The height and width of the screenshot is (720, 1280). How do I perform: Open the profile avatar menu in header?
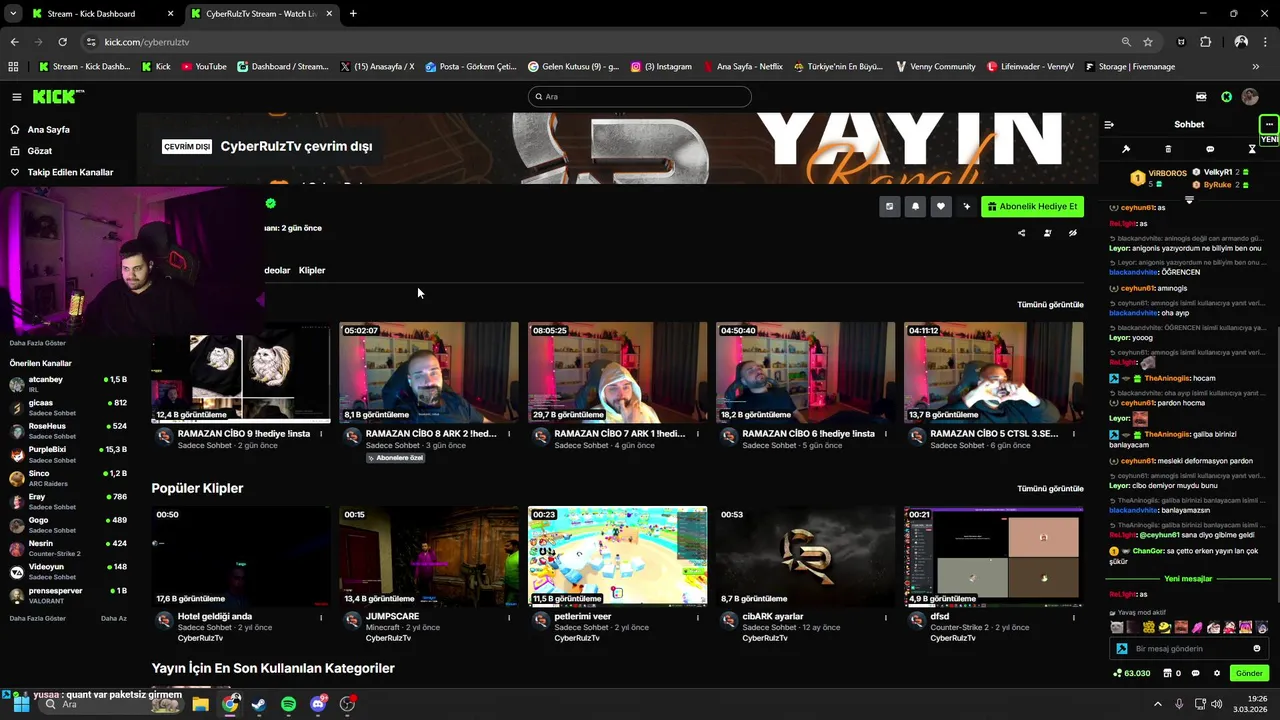click(x=1250, y=97)
